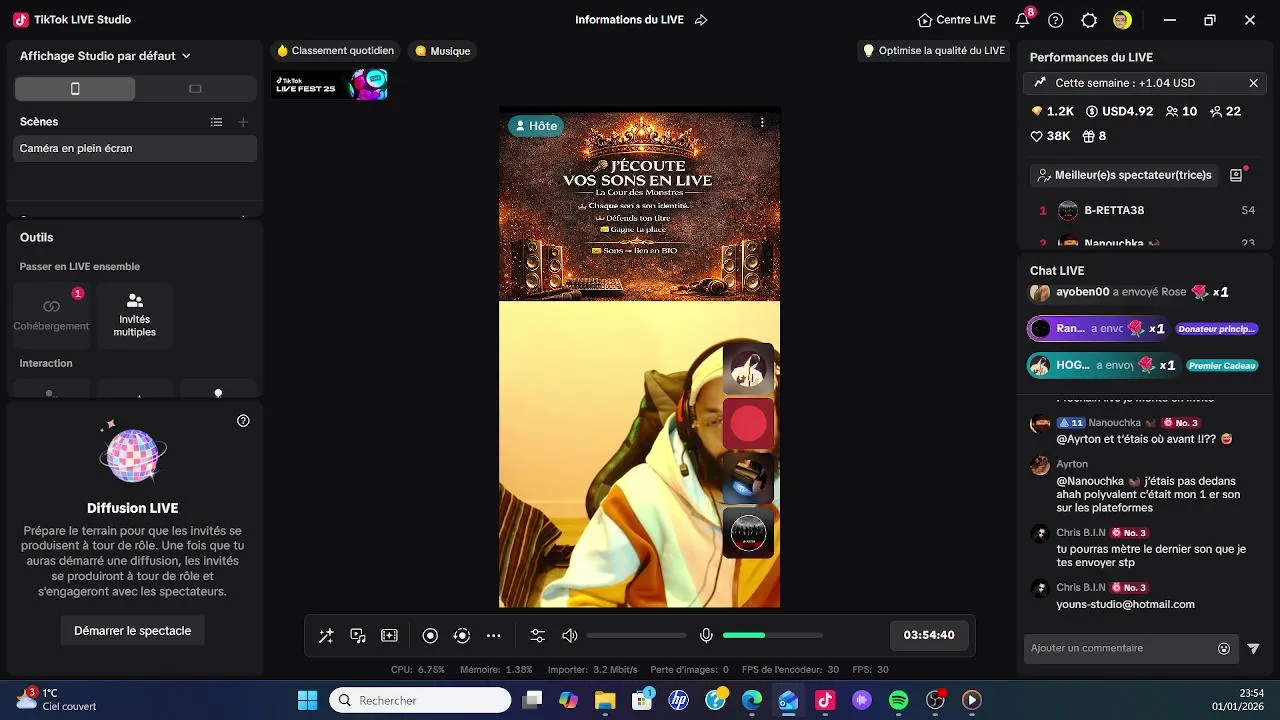Select the Caméra en plein écran scene
The width and height of the screenshot is (1280, 720).
(135, 148)
